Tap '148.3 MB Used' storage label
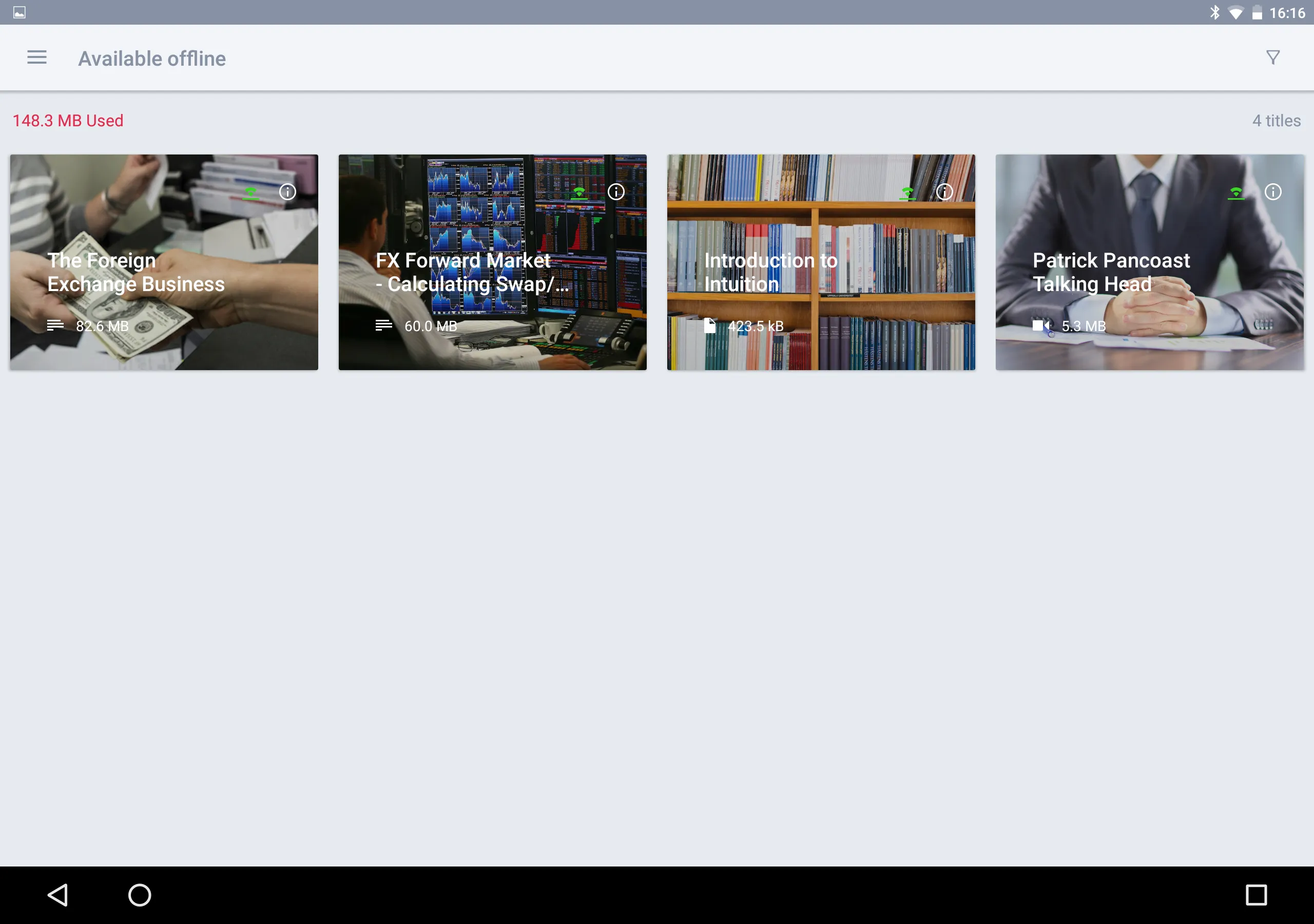The width and height of the screenshot is (1314, 924). pyautogui.click(x=68, y=121)
